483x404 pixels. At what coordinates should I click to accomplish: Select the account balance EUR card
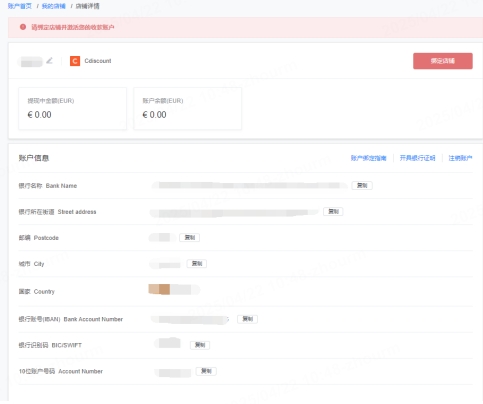187,108
